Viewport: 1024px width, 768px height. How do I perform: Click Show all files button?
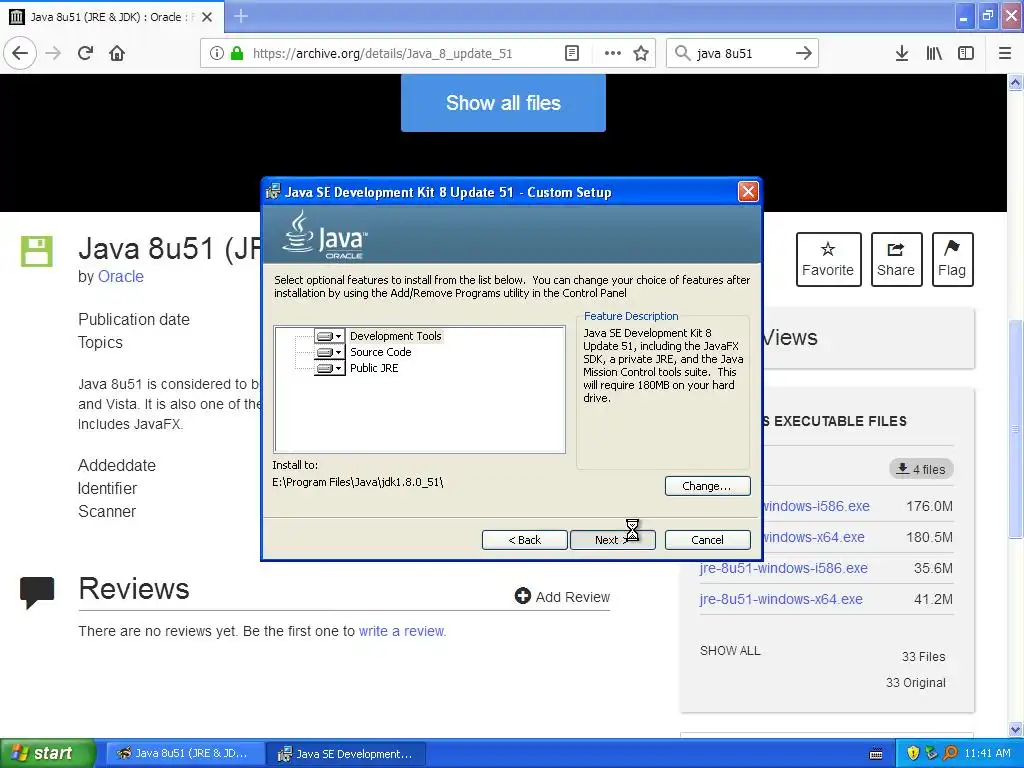pos(503,103)
